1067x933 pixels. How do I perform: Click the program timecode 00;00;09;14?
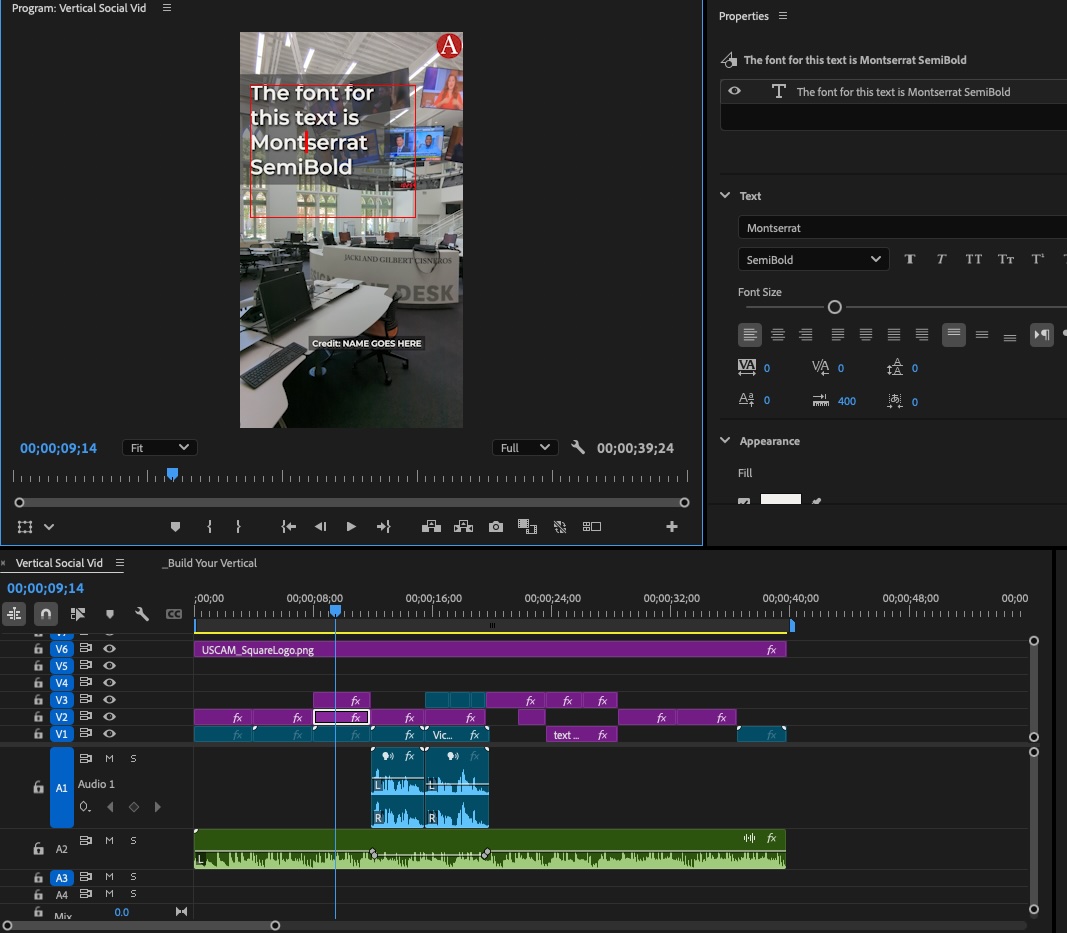pyautogui.click(x=58, y=448)
